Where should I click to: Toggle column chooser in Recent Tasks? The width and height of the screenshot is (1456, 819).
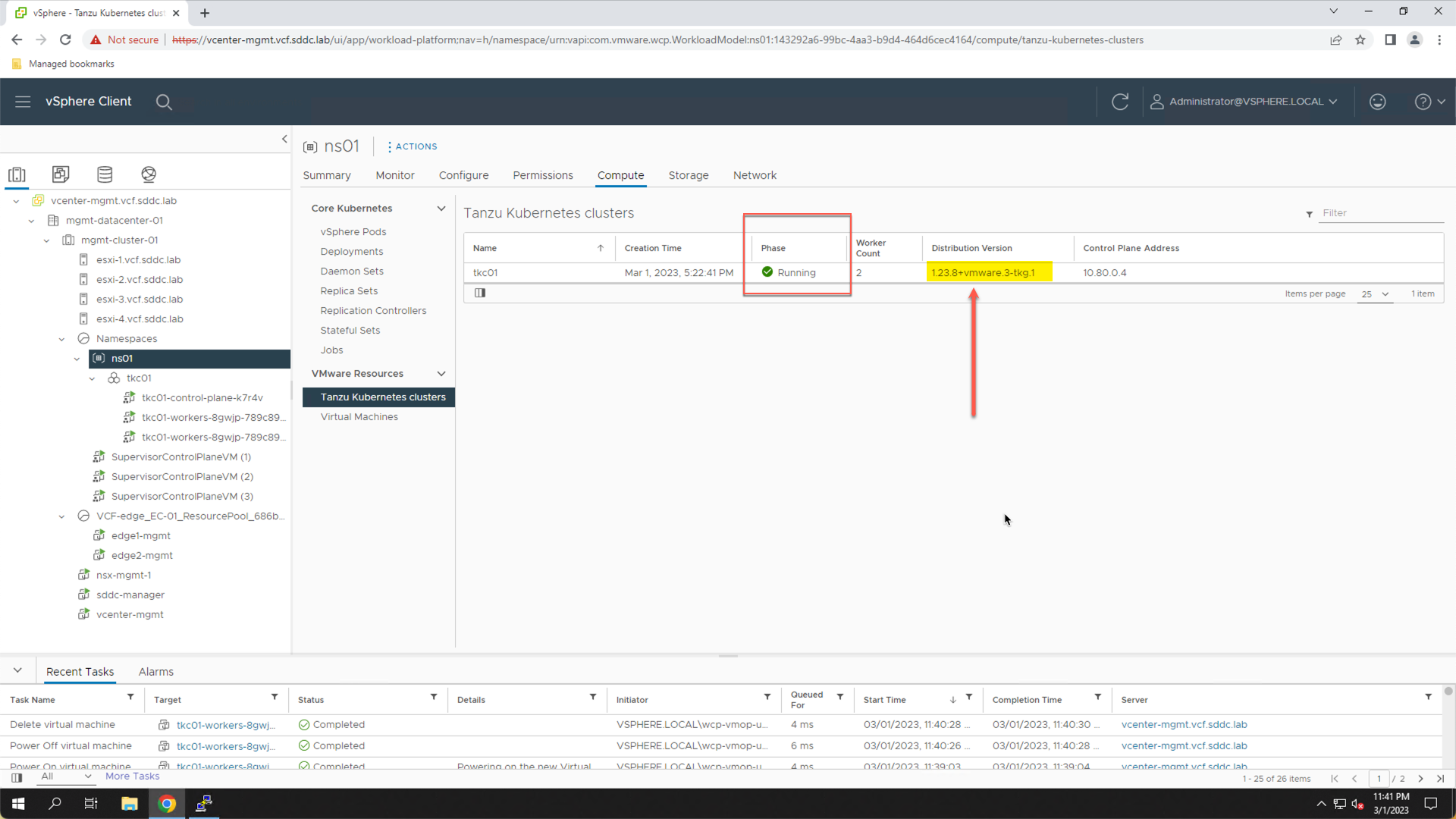17,778
